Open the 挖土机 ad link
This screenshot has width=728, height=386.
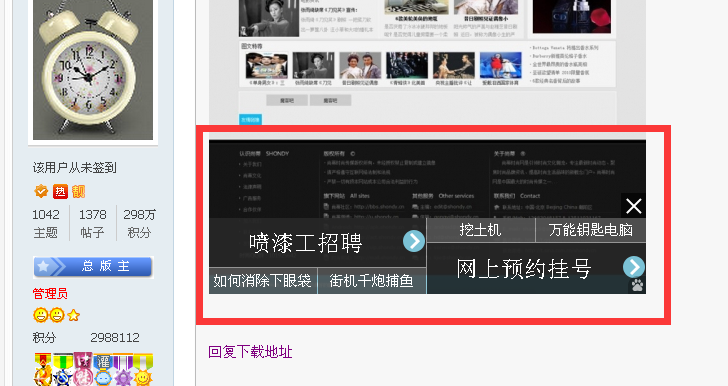click(x=481, y=230)
